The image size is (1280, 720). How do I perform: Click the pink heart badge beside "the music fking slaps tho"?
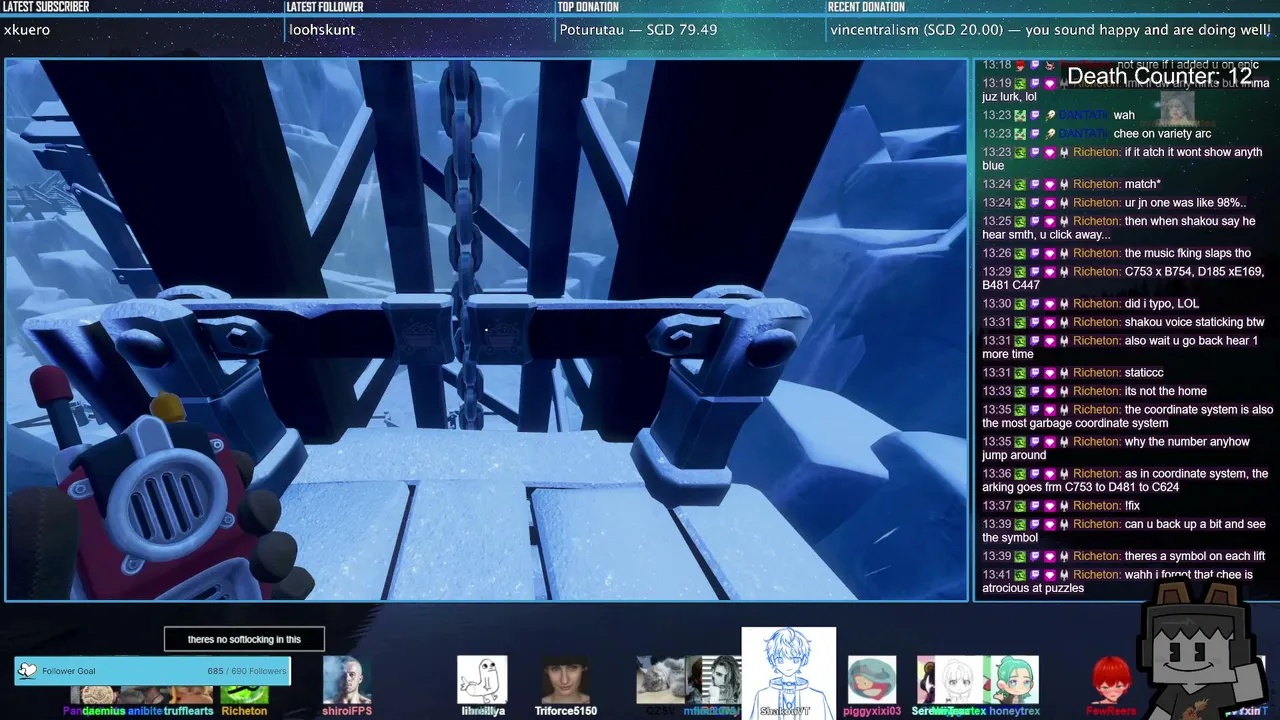tap(1049, 254)
